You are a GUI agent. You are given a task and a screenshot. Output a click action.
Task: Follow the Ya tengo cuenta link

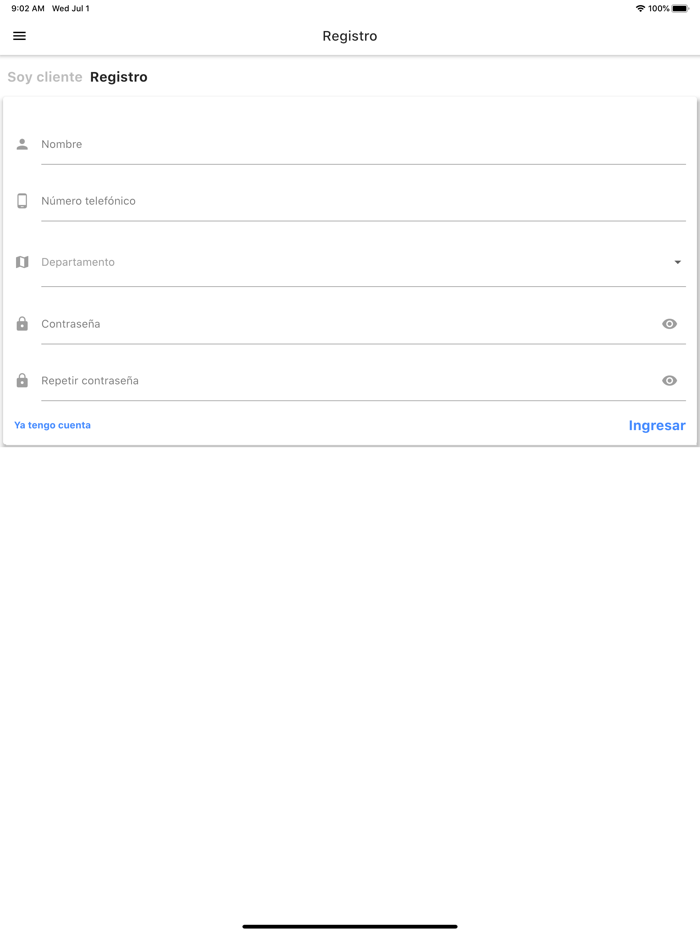[52, 425]
